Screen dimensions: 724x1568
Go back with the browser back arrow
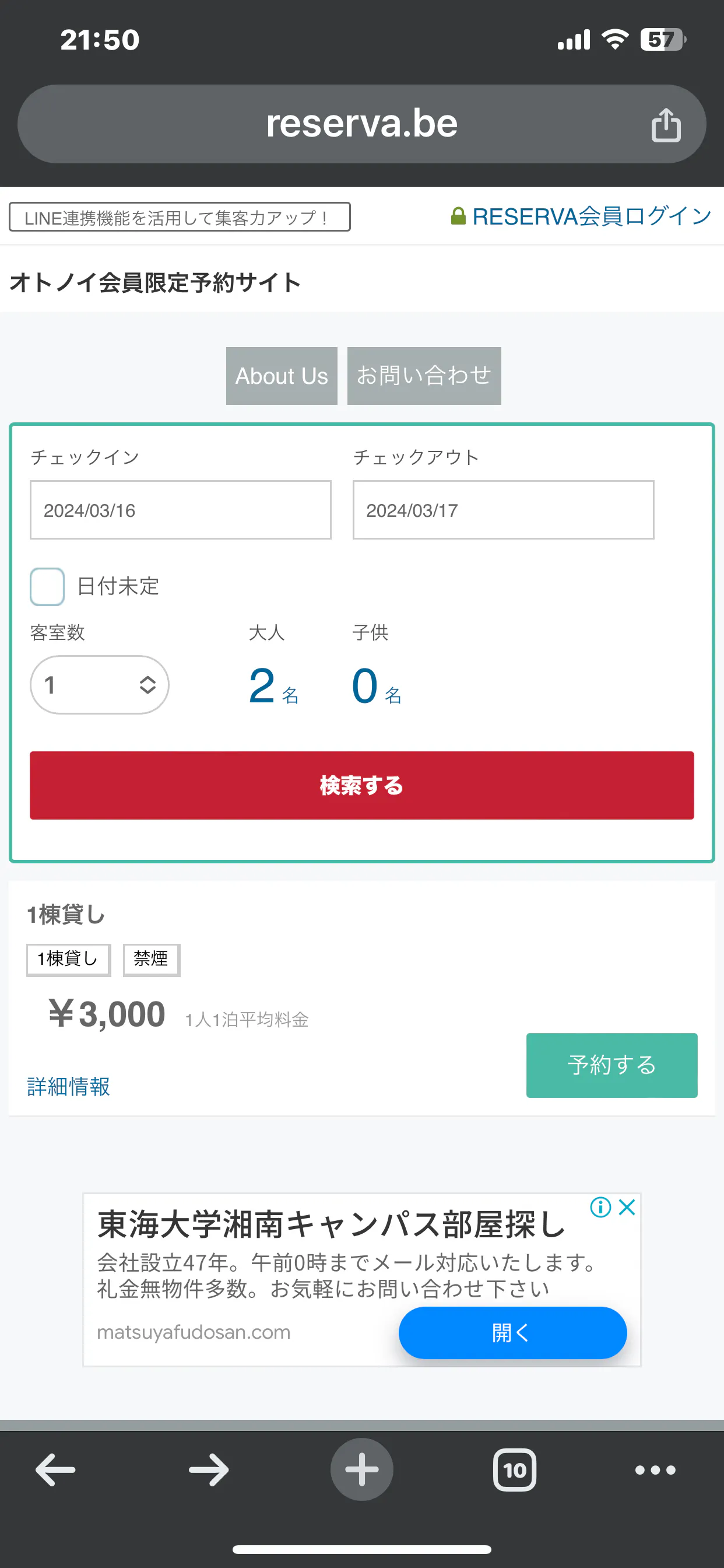coord(55,1469)
